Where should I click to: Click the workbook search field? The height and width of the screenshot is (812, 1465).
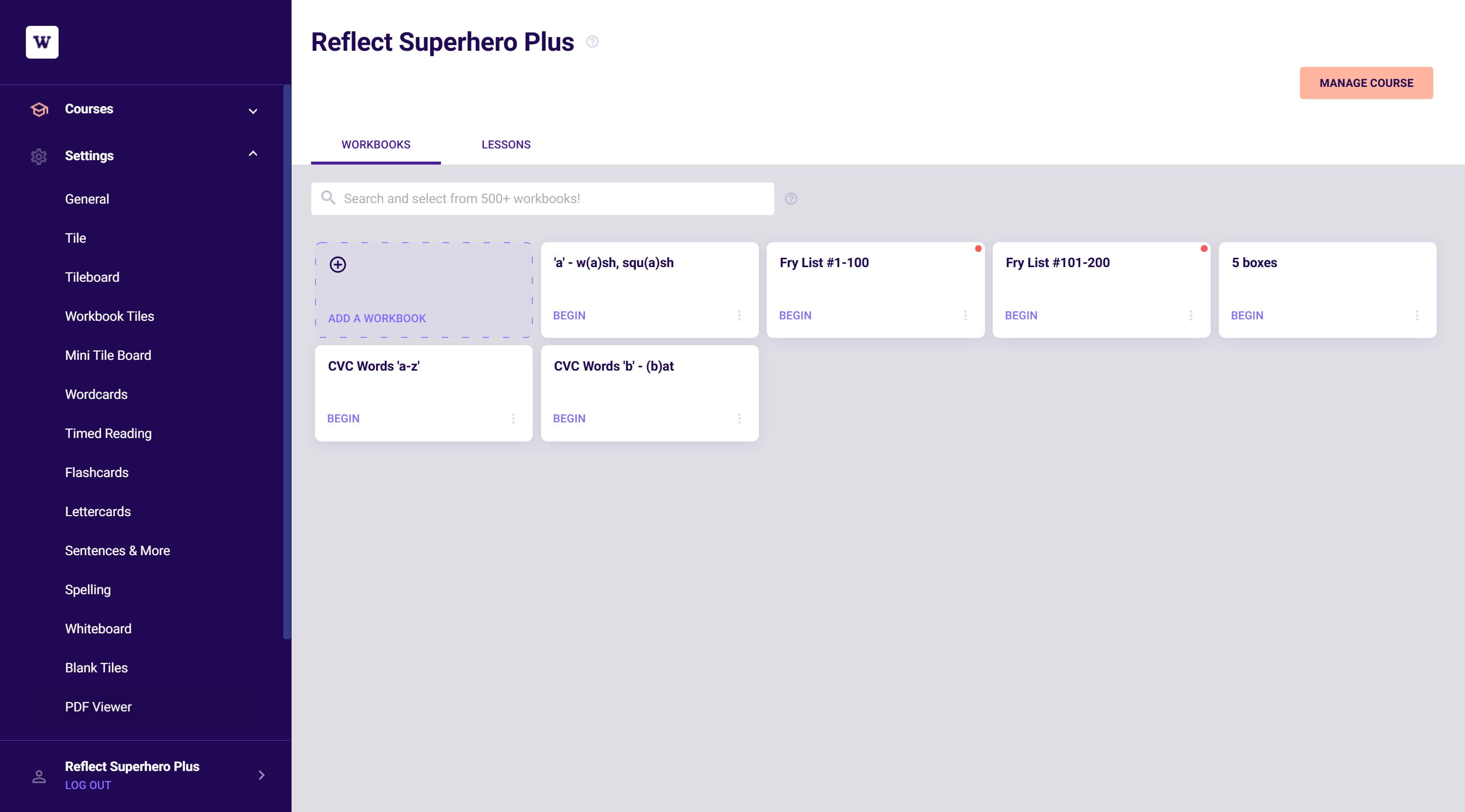(x=543, y=198)
